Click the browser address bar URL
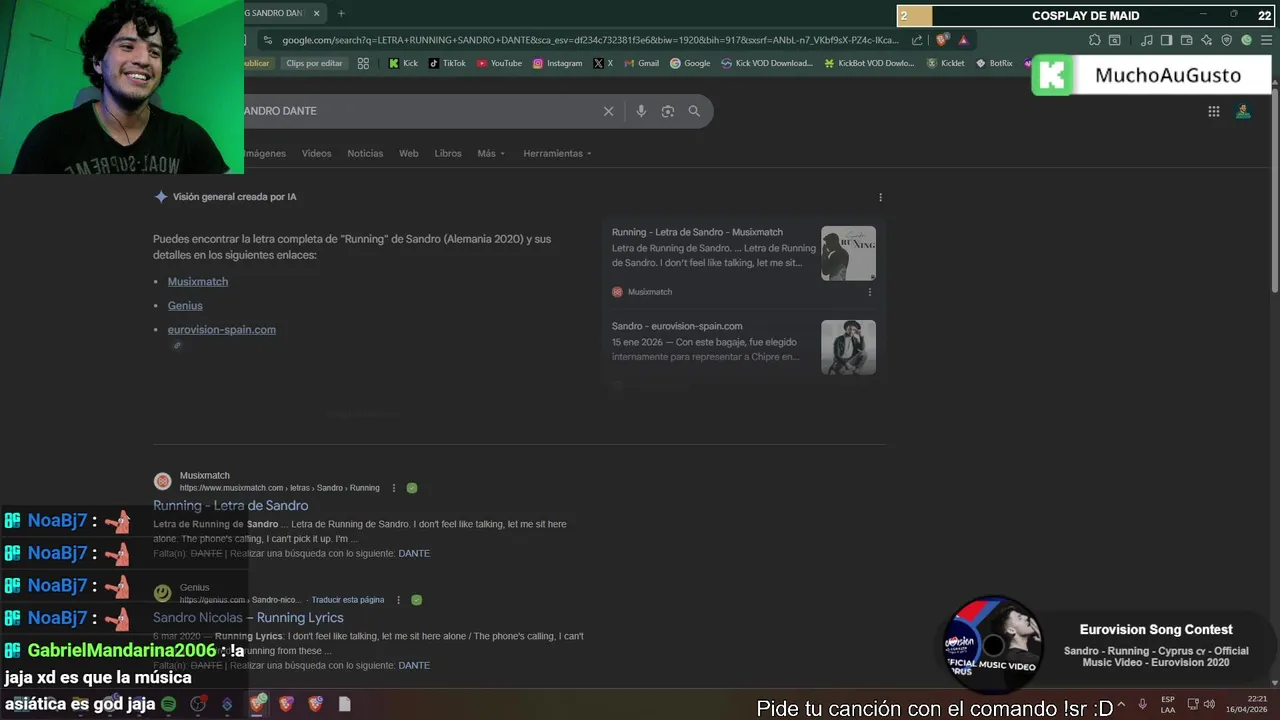Viewport: 1280px width, 720px height. 590,40
